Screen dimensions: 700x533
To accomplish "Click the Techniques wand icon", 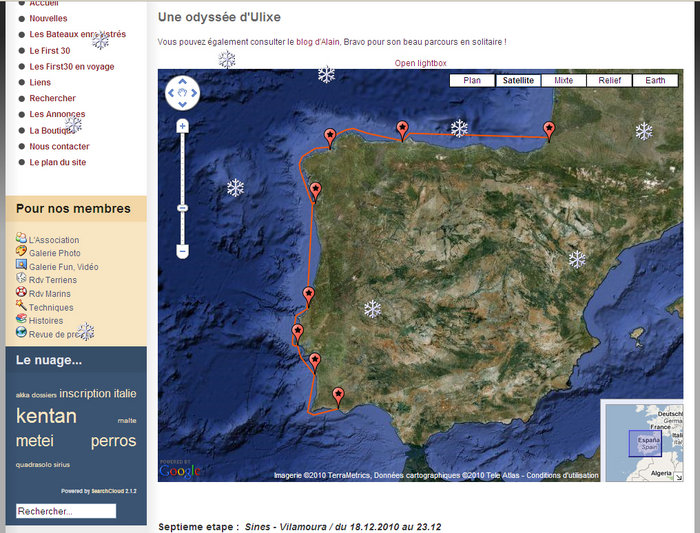I will (22, 307).
